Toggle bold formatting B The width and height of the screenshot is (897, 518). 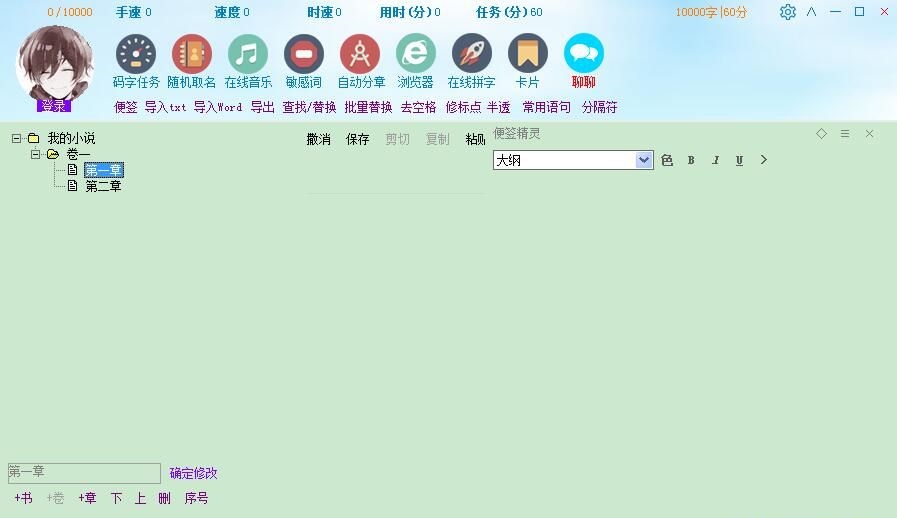691,160
